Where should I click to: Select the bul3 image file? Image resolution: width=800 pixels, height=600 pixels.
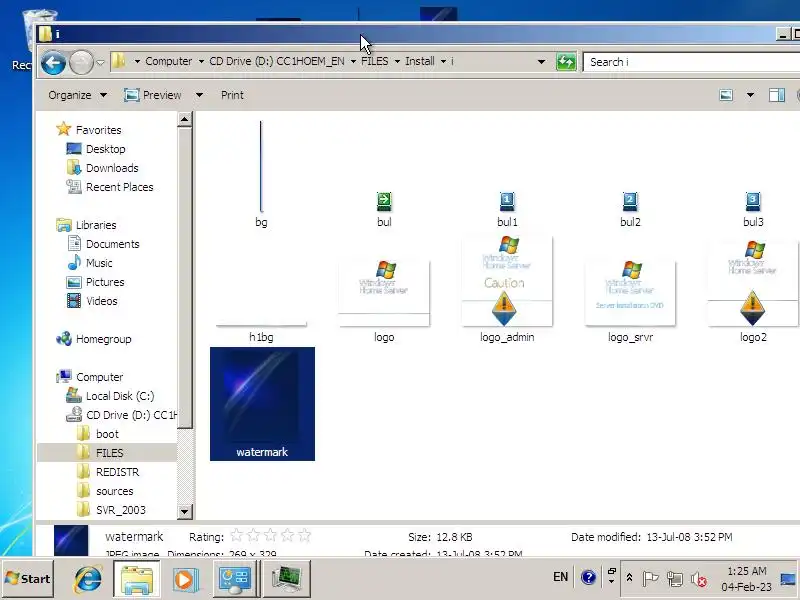click(753, 209)
